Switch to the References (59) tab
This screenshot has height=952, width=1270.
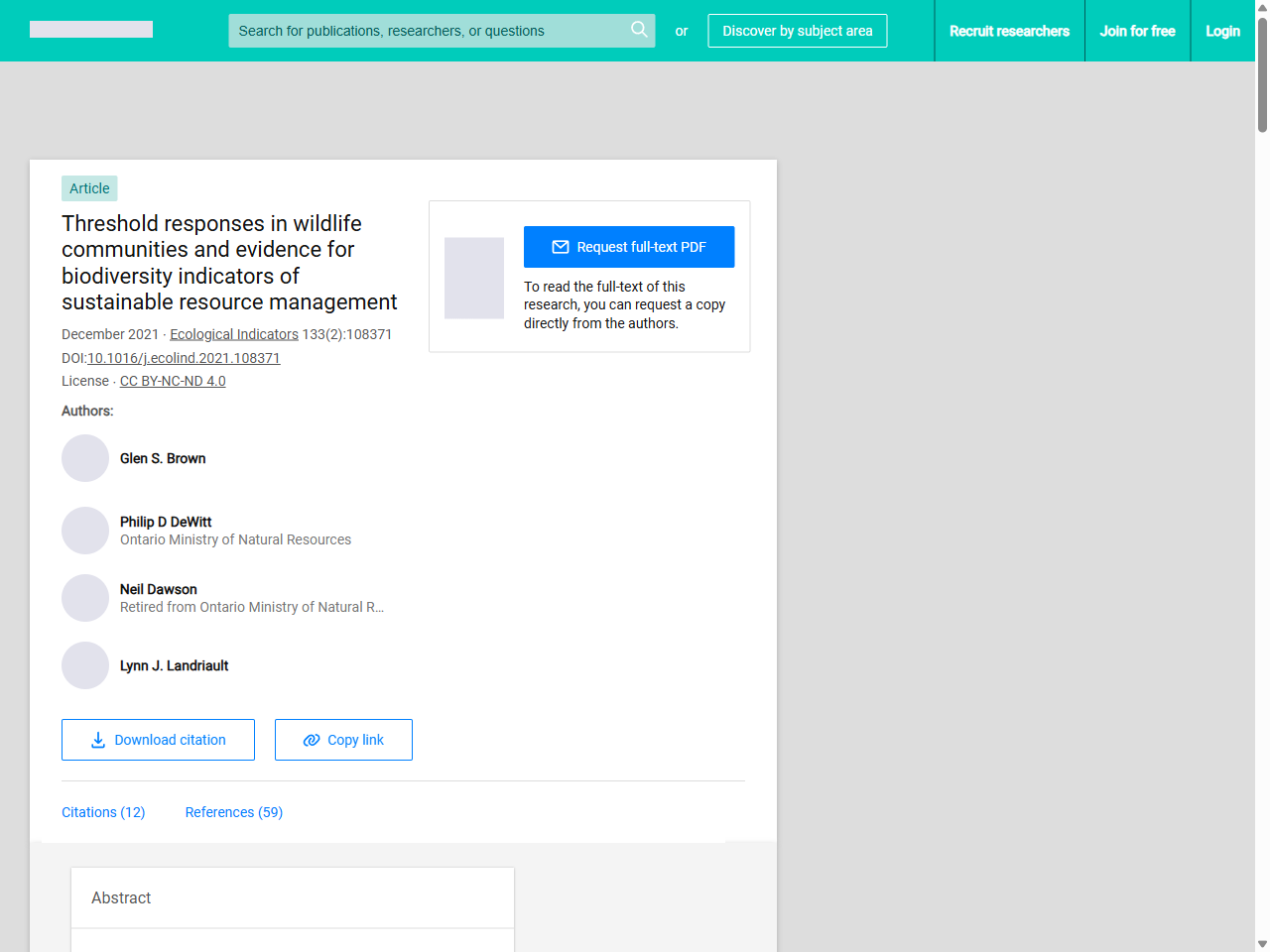tap(233, 812)
